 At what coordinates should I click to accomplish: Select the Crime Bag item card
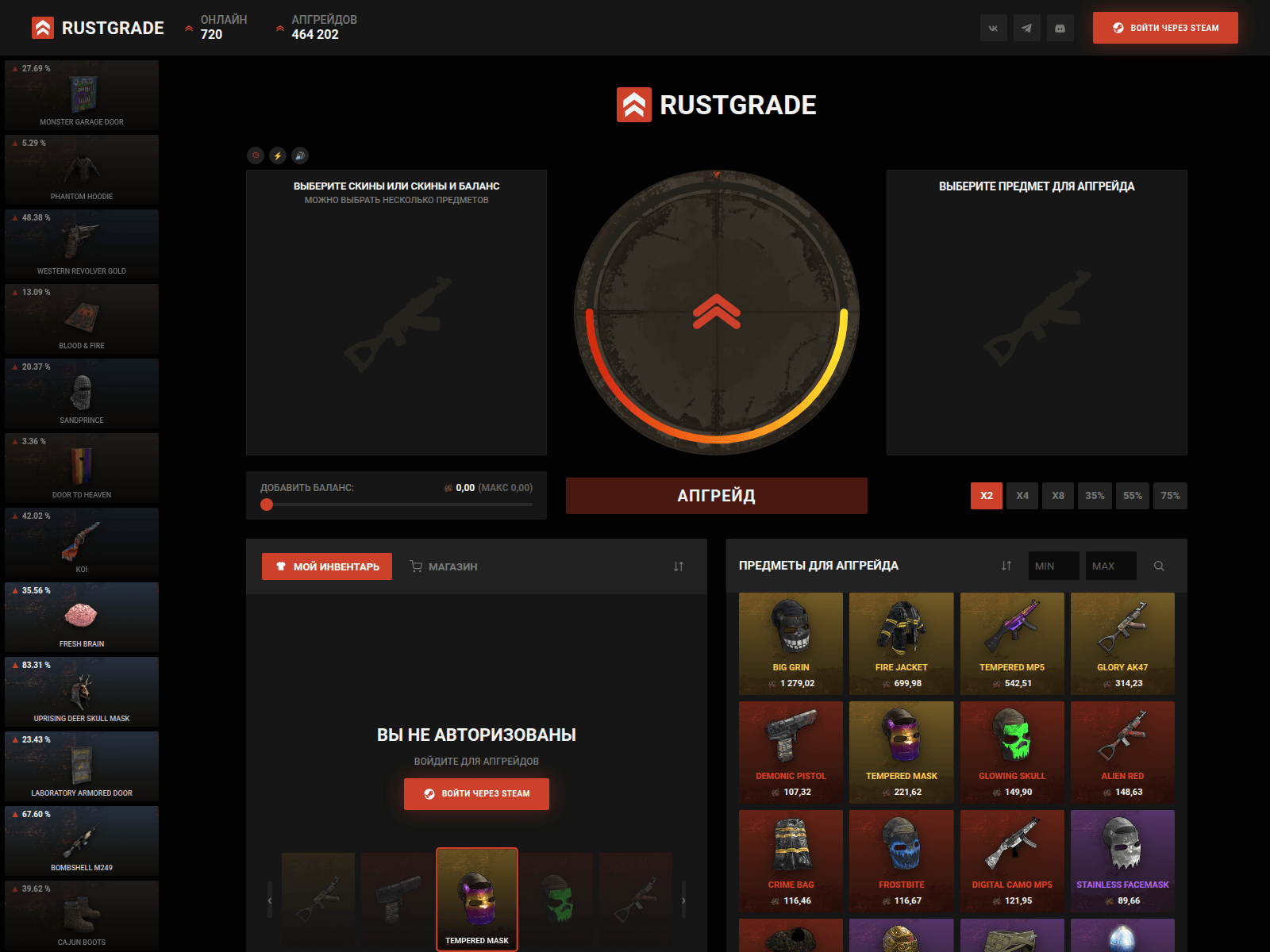tap(791, 861)
